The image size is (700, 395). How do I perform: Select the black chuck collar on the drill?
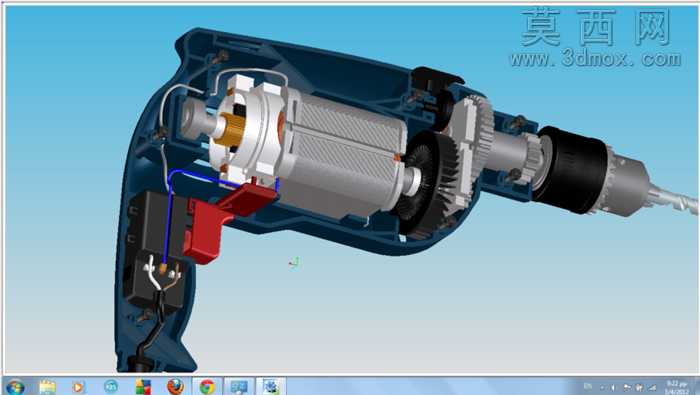point(571,170)
